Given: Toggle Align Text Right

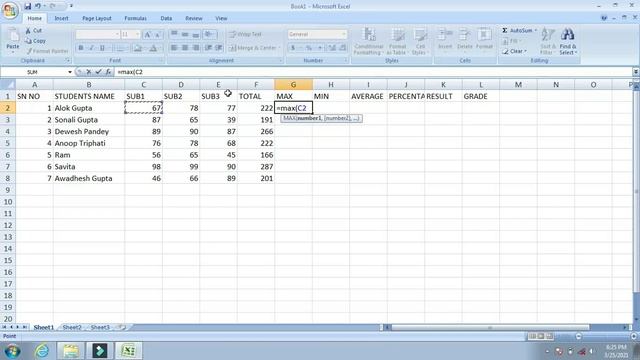Looking at the screenshot, I should tap(196, 48).
